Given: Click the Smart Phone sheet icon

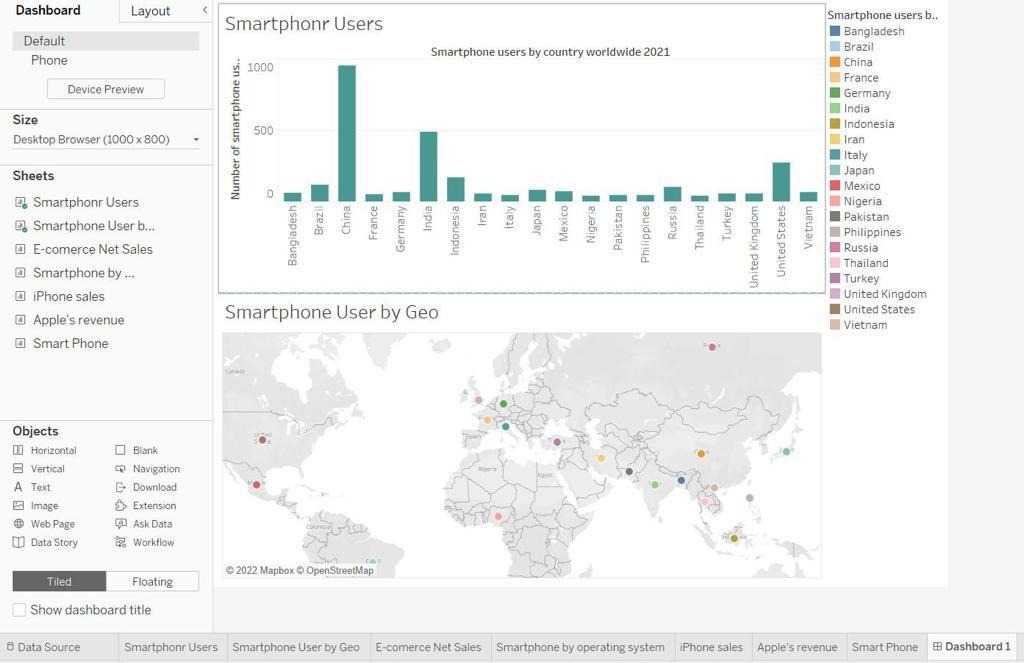Looking at the screenshot, I should coord(20,344).
